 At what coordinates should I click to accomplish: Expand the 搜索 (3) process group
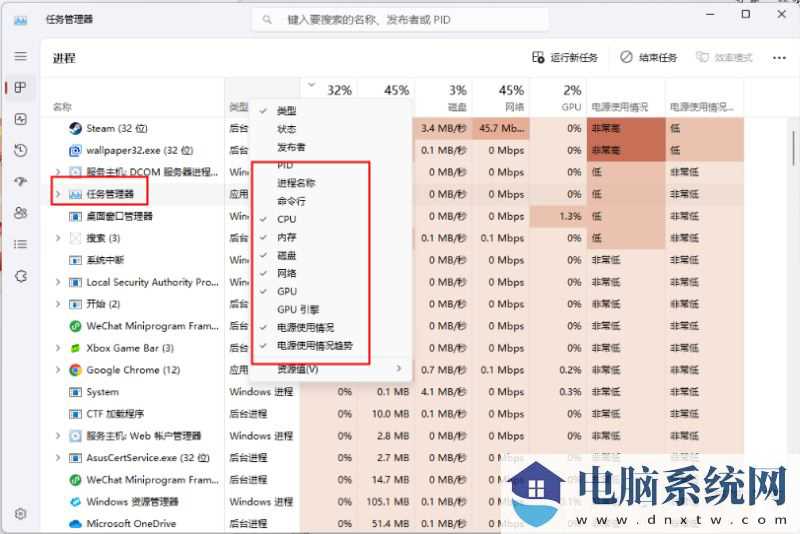pyautogui.click(x=58, y=238)
